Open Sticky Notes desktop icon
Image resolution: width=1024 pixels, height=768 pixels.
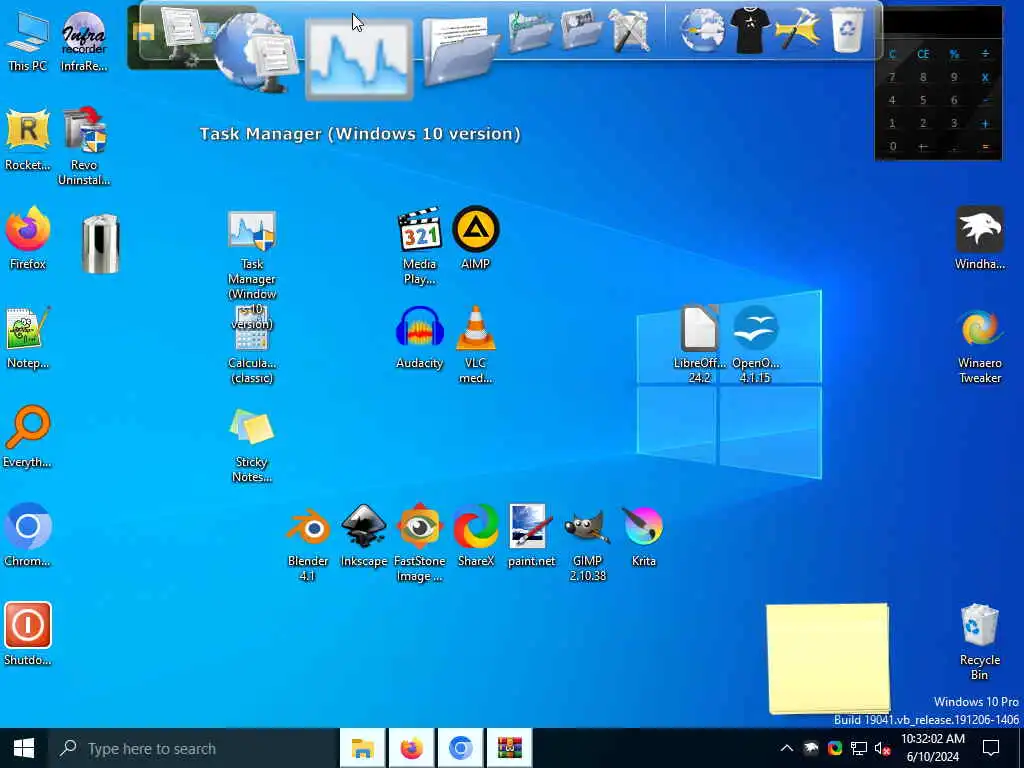pyautogui.click(x=251, y=445)
